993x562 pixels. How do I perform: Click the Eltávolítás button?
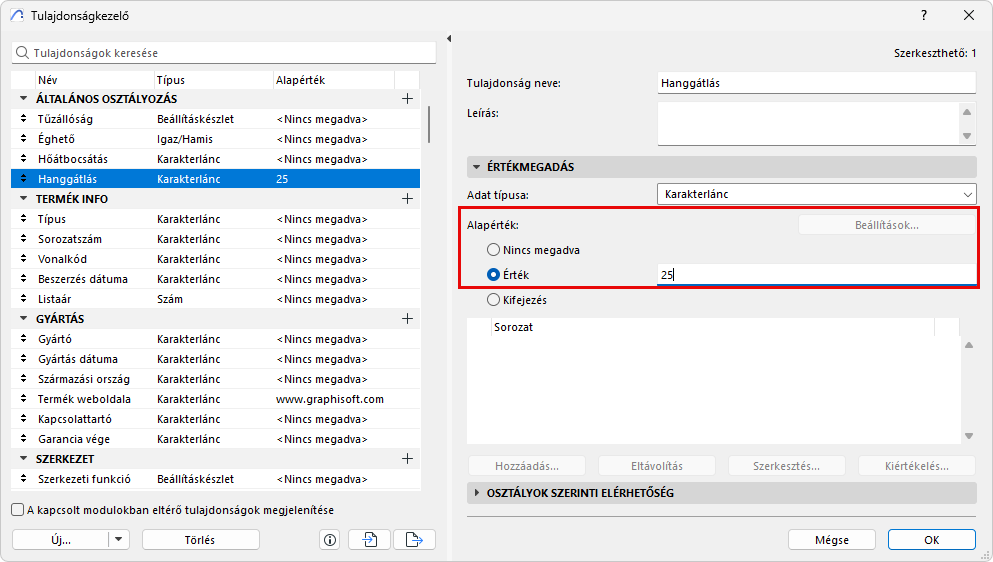657,466
